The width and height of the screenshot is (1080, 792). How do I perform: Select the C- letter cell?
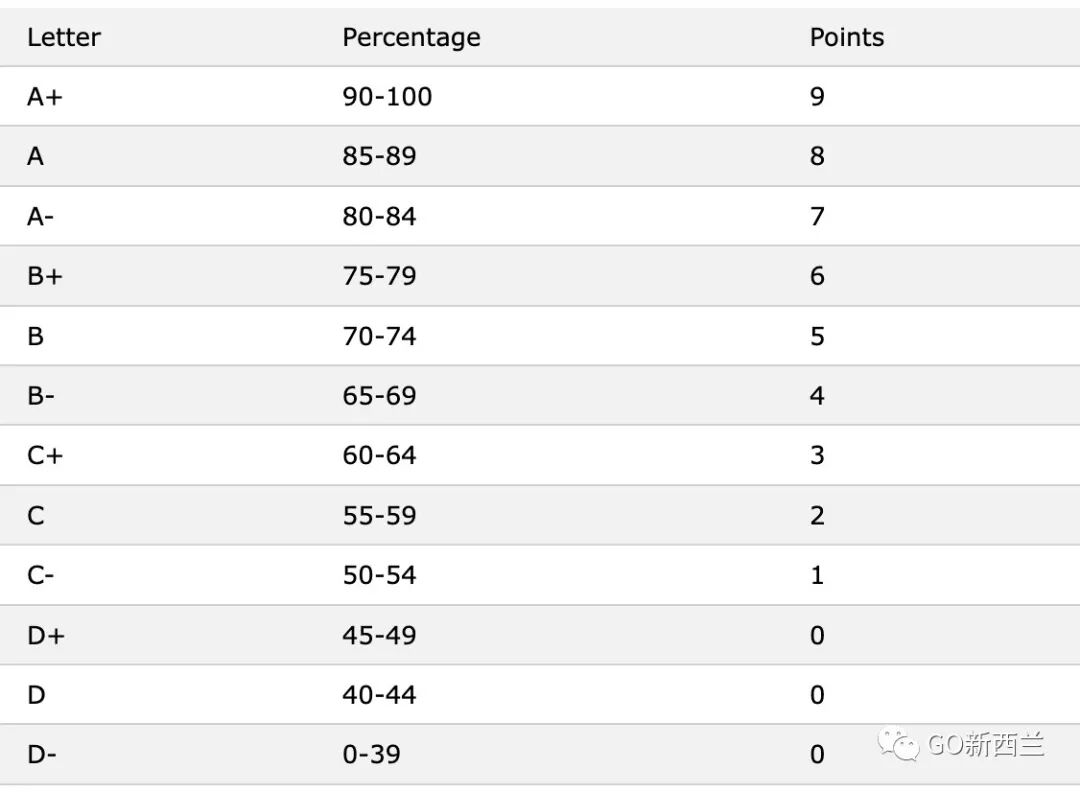click(41, 575)
